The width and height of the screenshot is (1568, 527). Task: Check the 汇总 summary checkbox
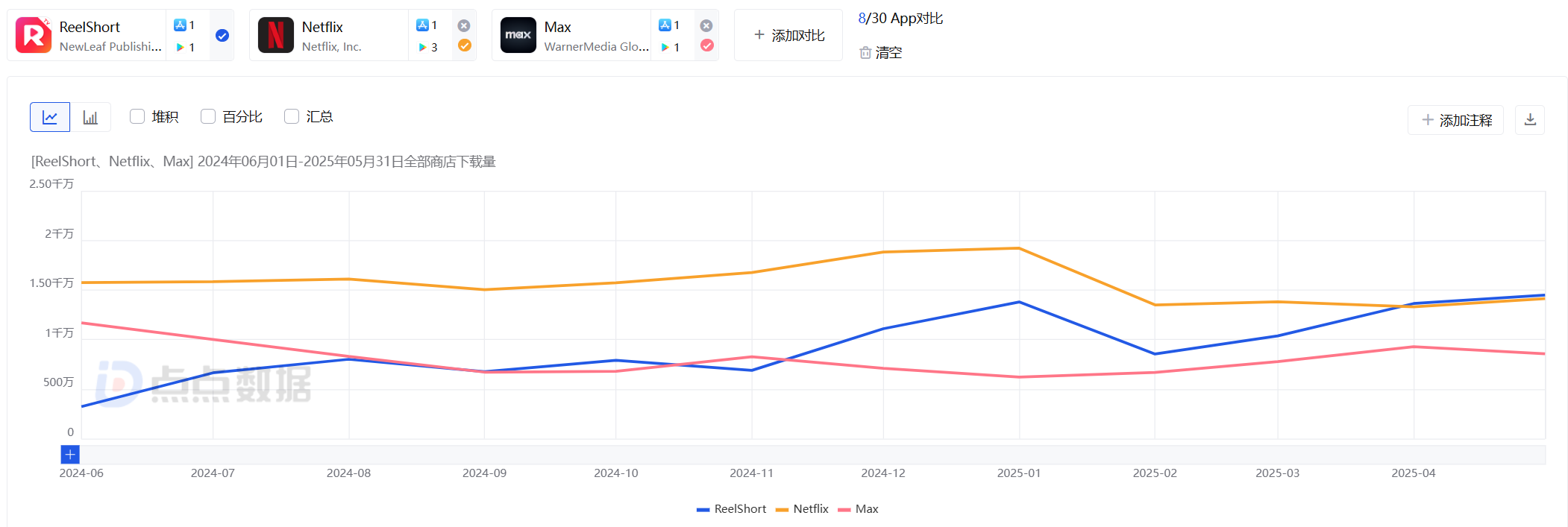click(292, 116)
